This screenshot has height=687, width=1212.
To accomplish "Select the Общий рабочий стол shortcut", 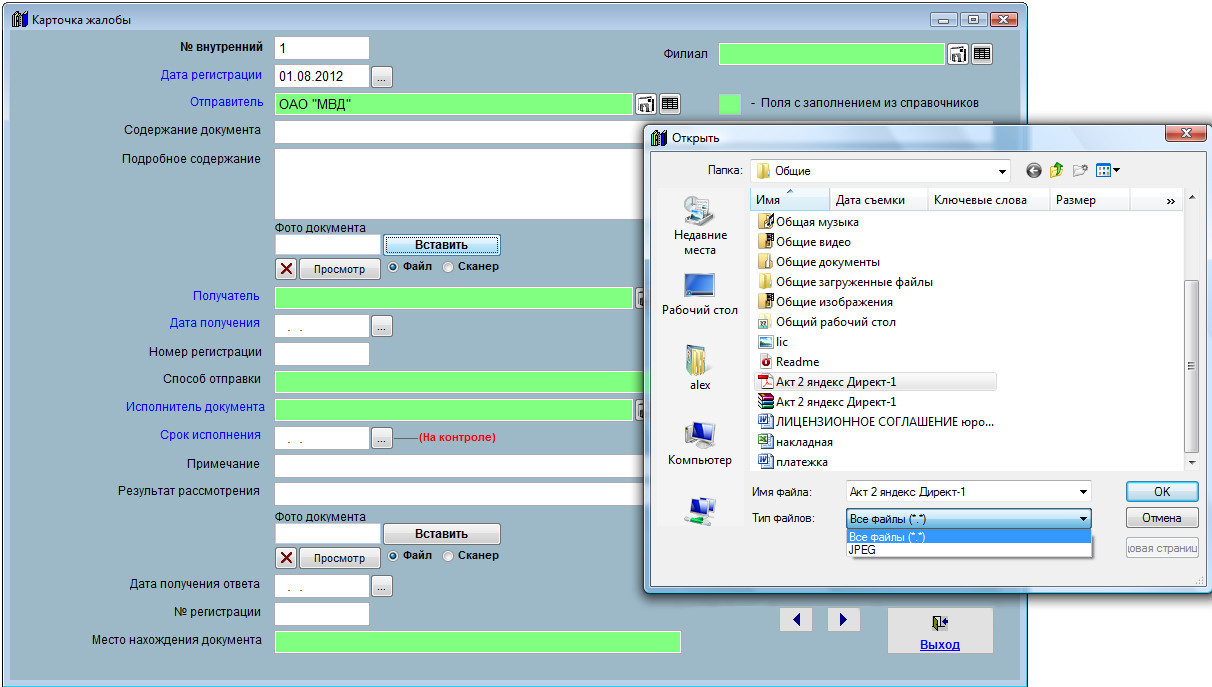I will [x=827, y=322].
